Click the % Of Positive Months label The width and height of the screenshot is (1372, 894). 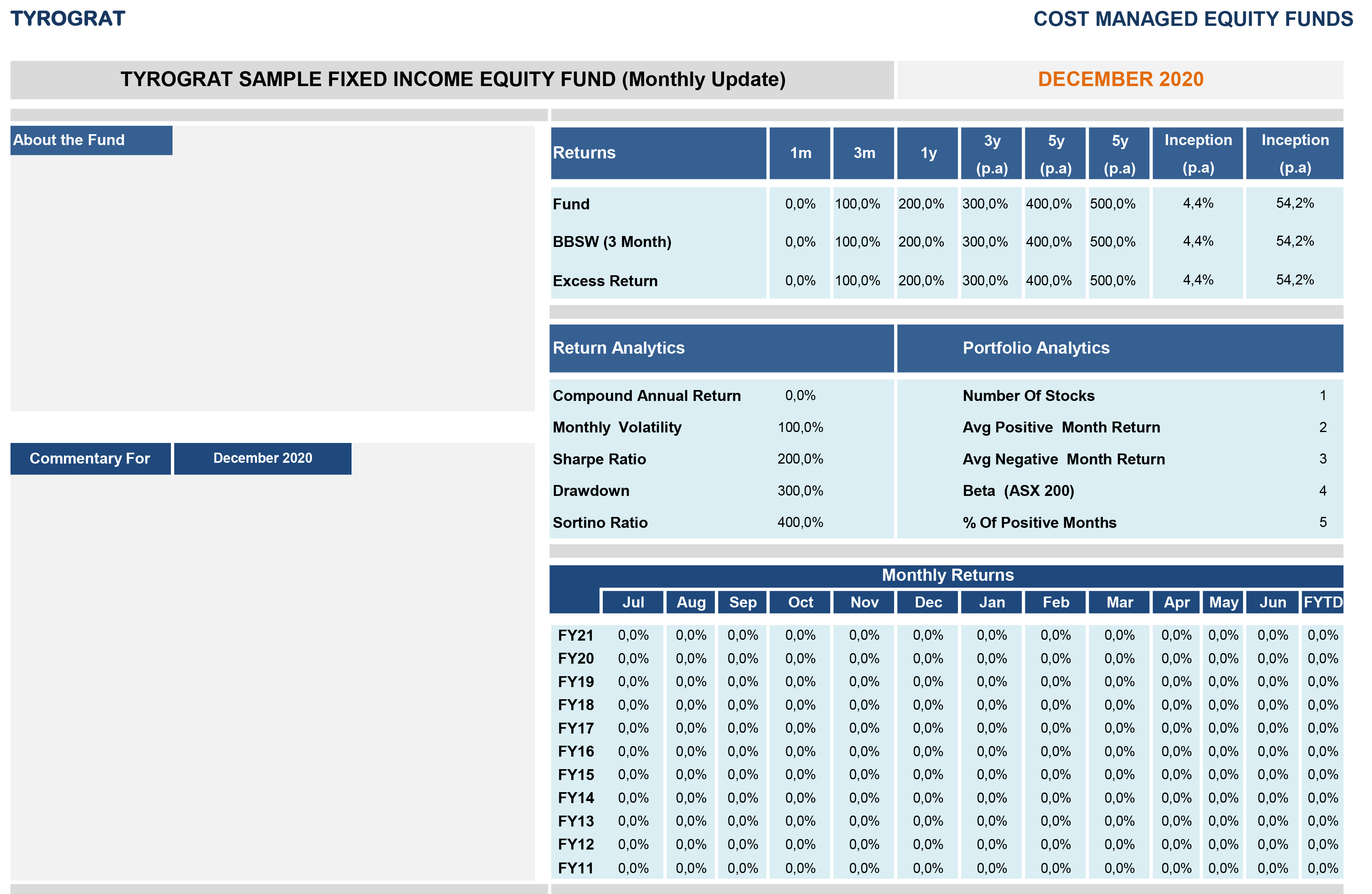point(1040,523)
